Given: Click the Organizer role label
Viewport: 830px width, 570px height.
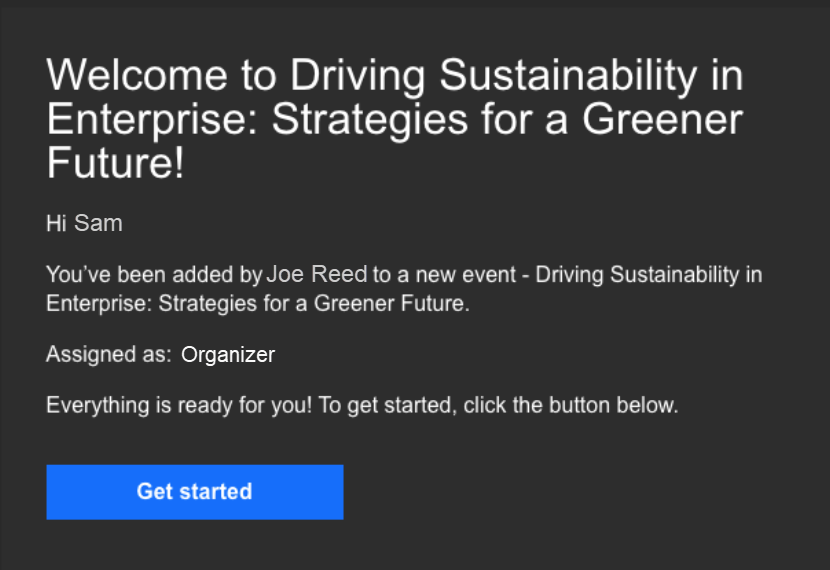Looking at the screenshot, I should click(x=228, y=354).
